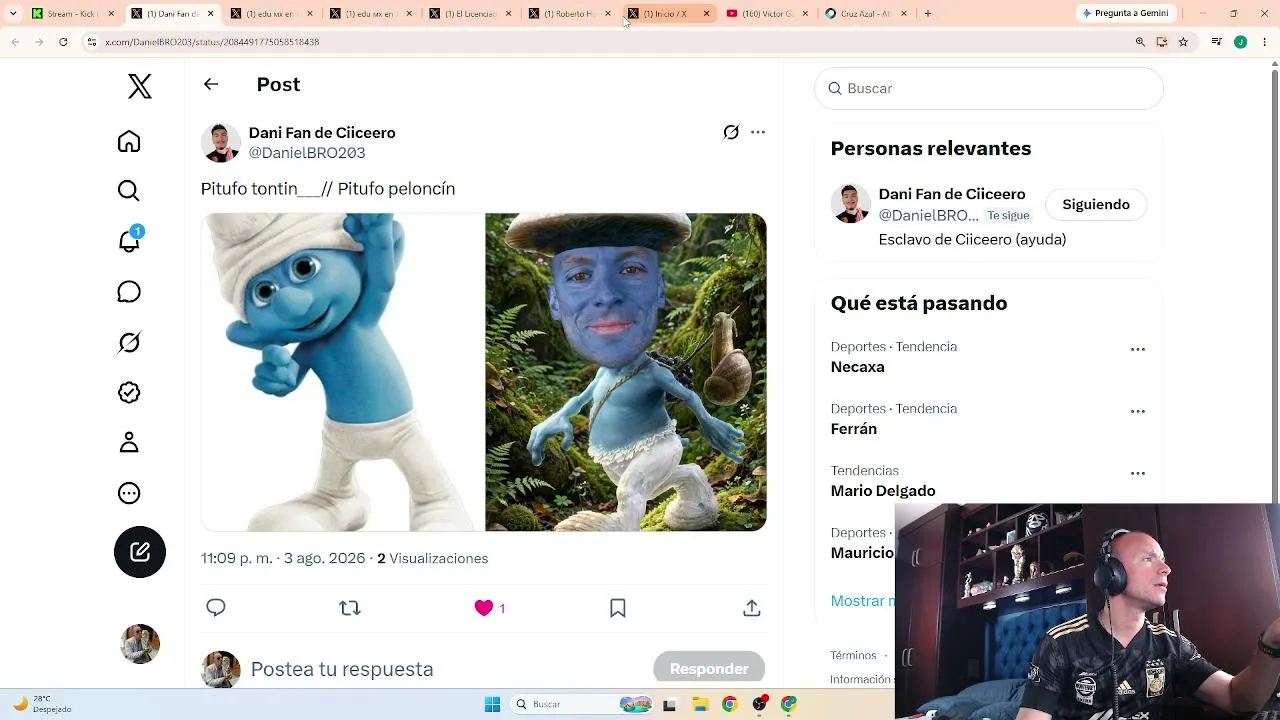This screenshot has width=1280, height=720.
Task: Open the Chrome profile avatar J
Action: 1240,42
